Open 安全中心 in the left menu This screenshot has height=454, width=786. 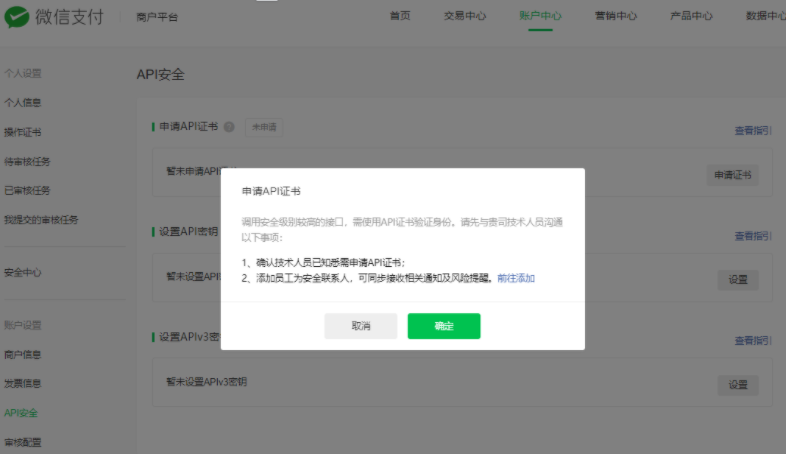pos(23,272)
